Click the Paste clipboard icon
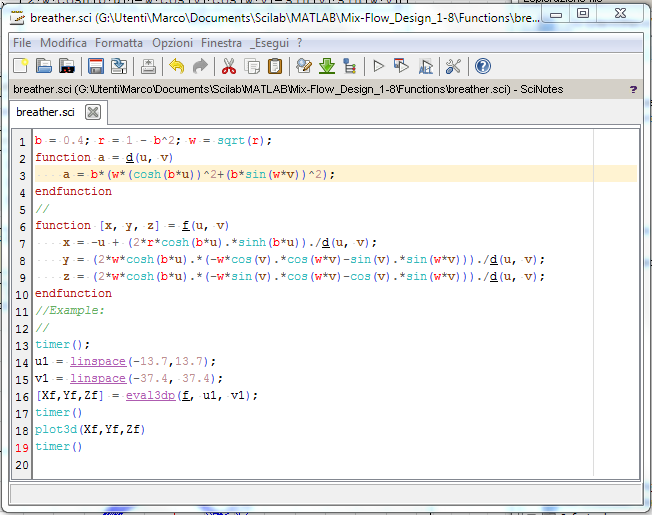The height and width of the screenshot is (515, 652). click(x=275, y=66)
